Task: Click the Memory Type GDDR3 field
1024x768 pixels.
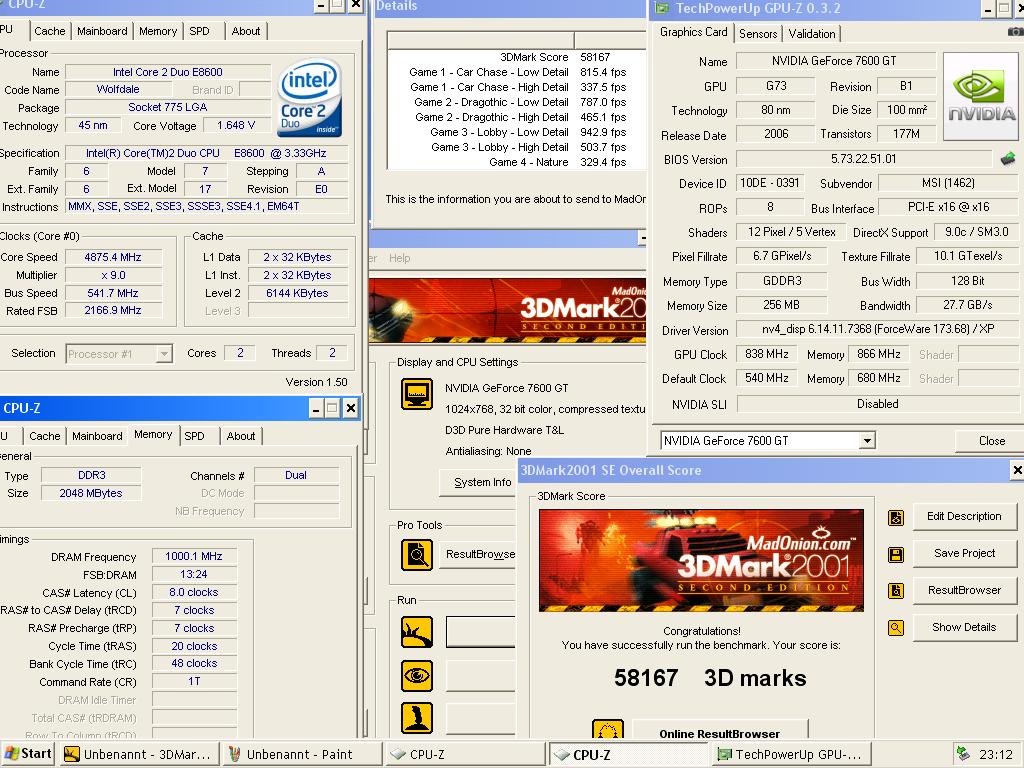Action: click(x=782, y=281)
